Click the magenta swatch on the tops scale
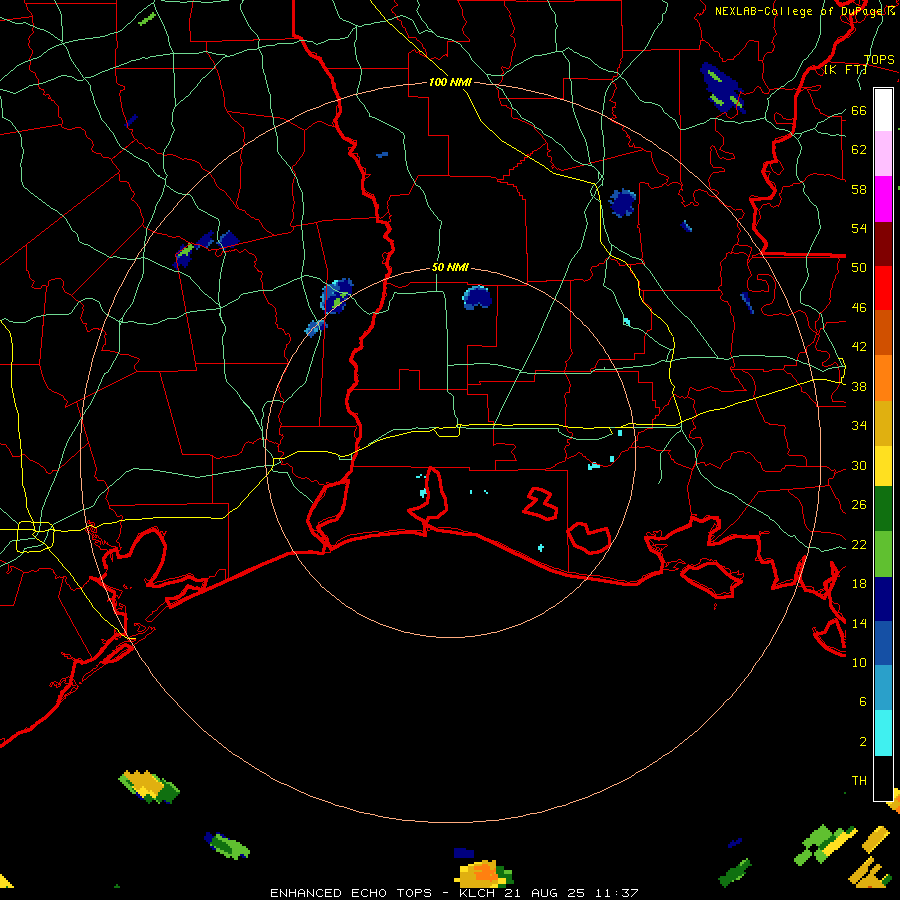The image size is (900, 900). pyautogui.click(x=883, y=199)
